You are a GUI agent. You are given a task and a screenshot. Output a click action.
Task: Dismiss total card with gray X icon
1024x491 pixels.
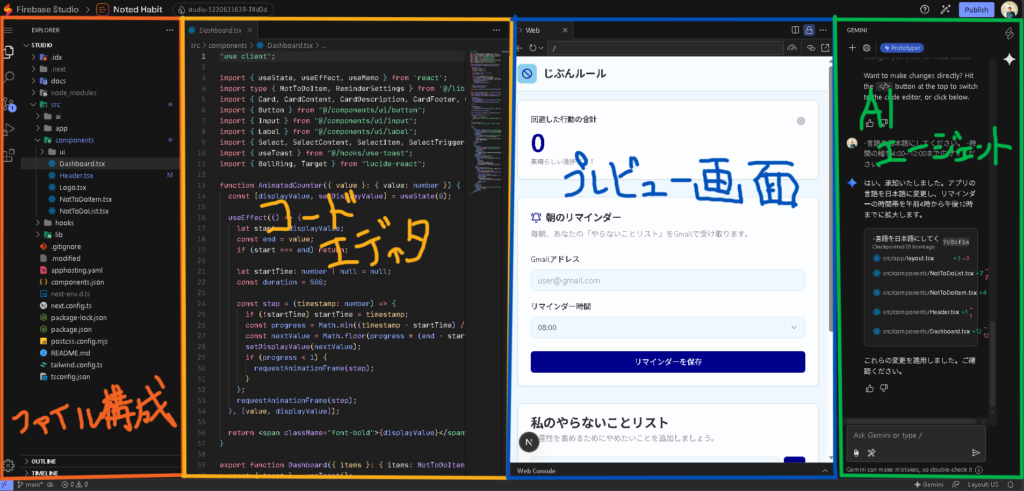[x=801, y=121]
